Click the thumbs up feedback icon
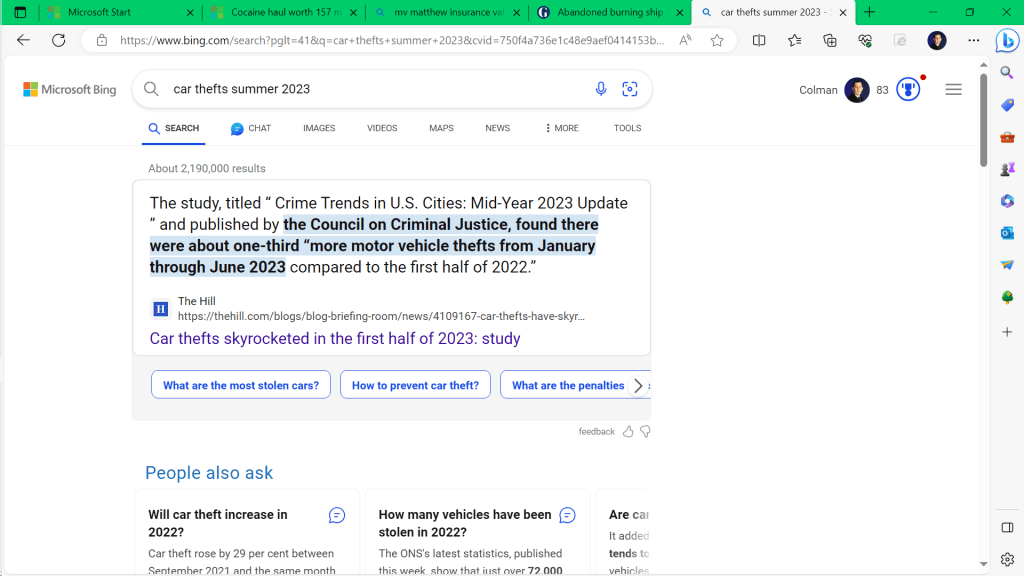 (x=628, y=431)
